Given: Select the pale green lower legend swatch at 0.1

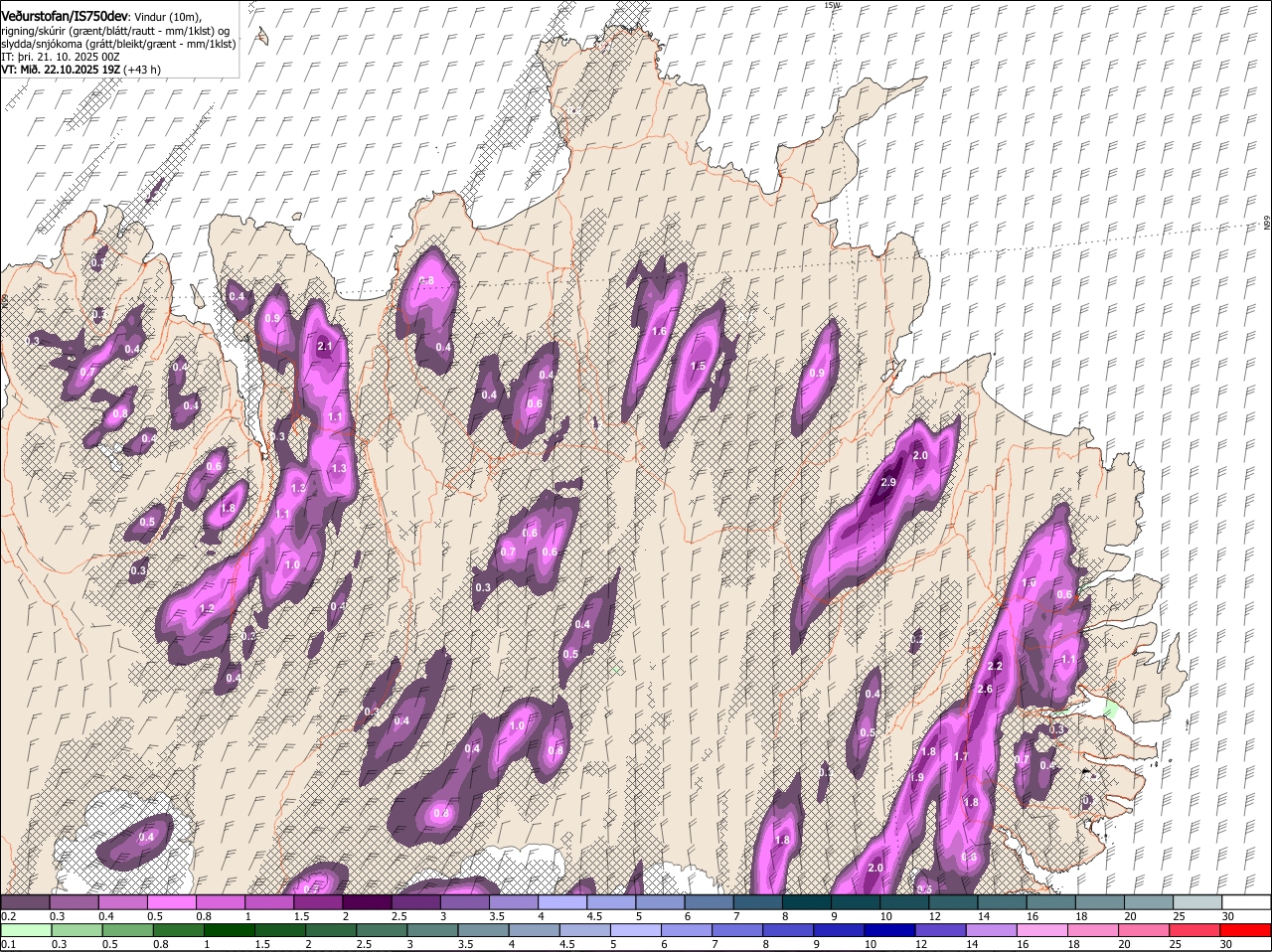Looking at the screenshot, I should (25, 931).
